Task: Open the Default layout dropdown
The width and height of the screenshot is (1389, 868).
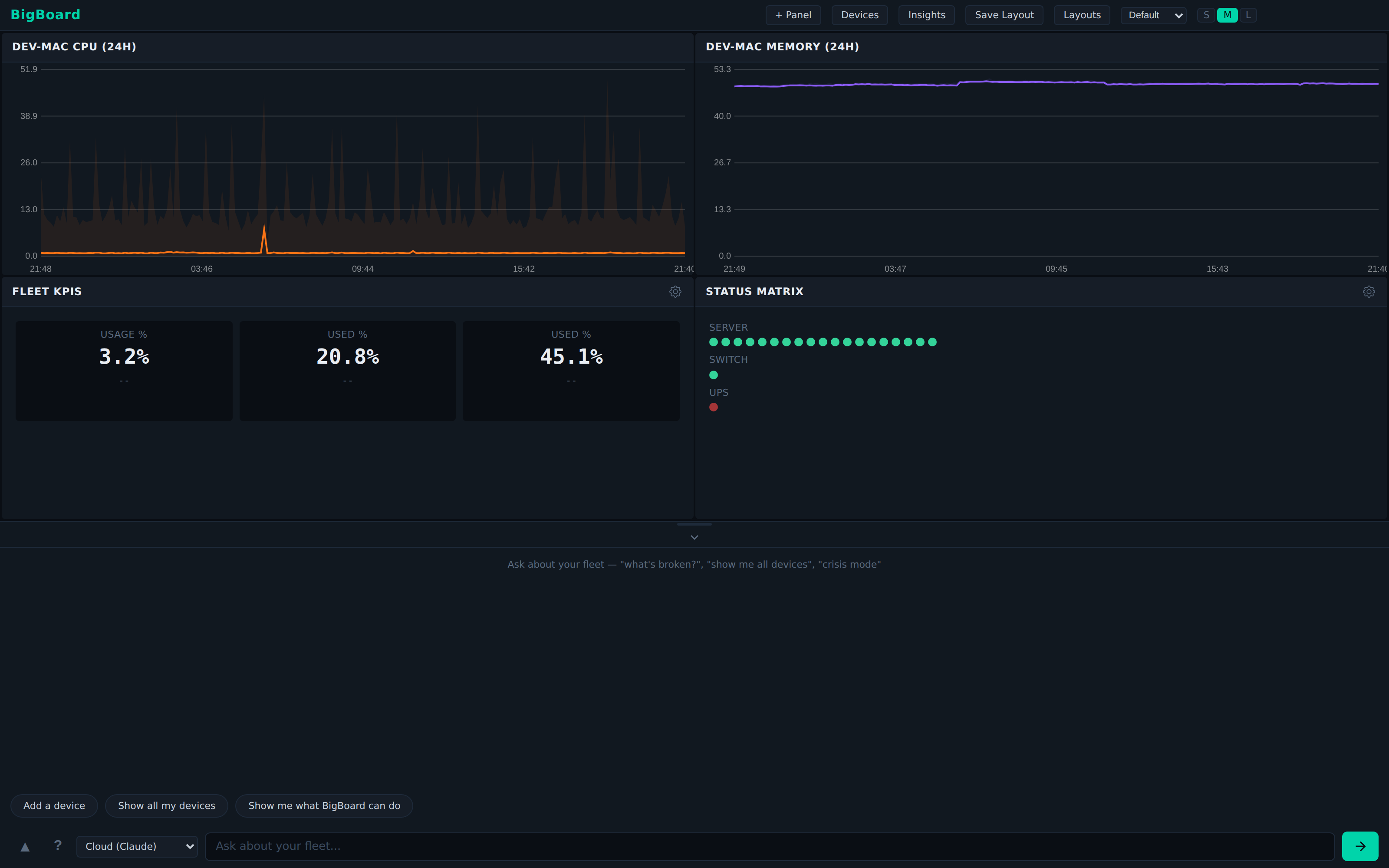Action: coord(1153,15)
